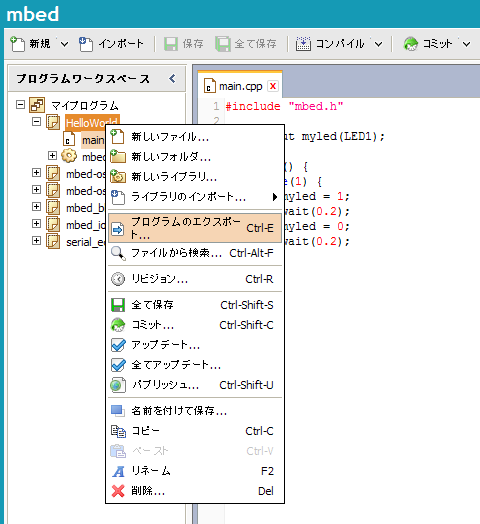Choose コピー from the context menu
The width and height of the screenshot is (480, 524).
195,431
